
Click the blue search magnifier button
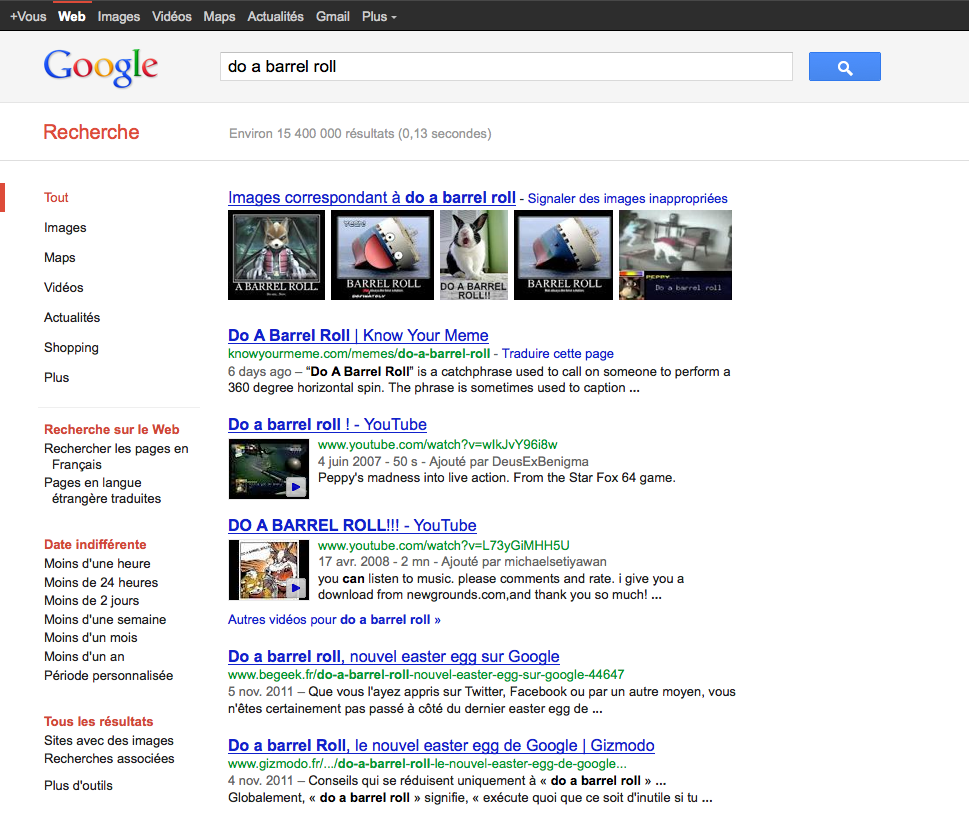pyautogui.click(x=844, y=67)
